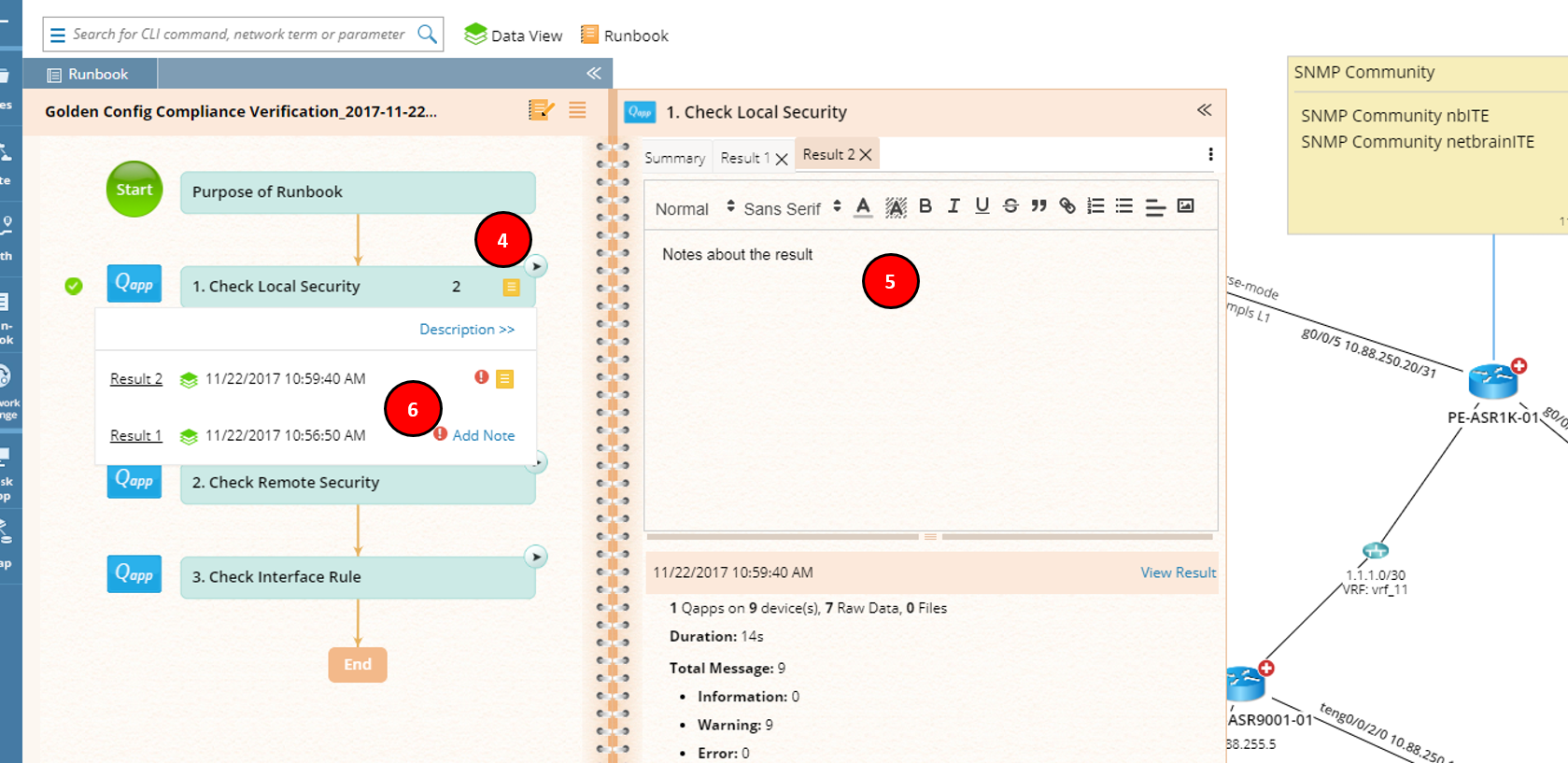1568x763 pixels.
Task: Select the PE-ASR1K-01 router on the map
Action: point(1492,381)
